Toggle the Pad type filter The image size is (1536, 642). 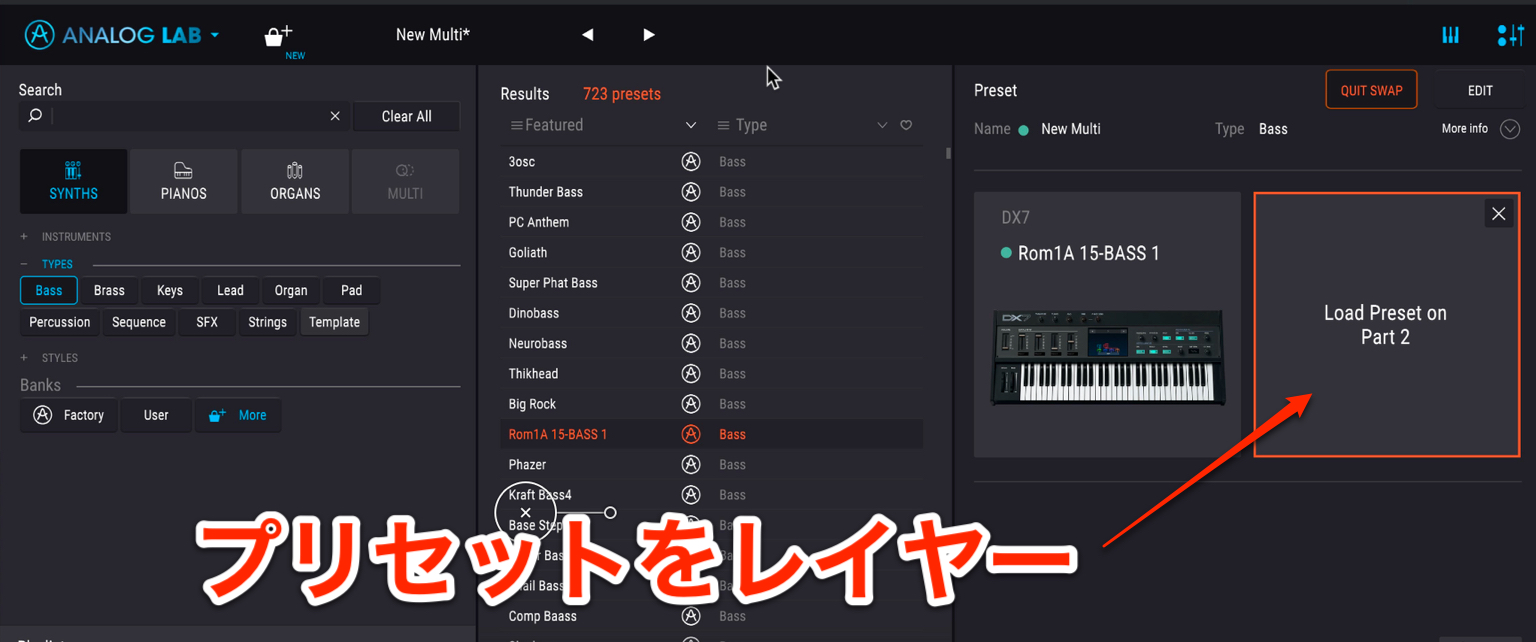pos(351,290)
